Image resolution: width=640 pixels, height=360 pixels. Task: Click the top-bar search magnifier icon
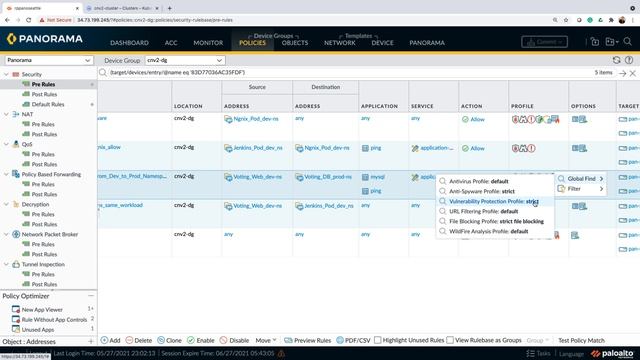[628, 42]
